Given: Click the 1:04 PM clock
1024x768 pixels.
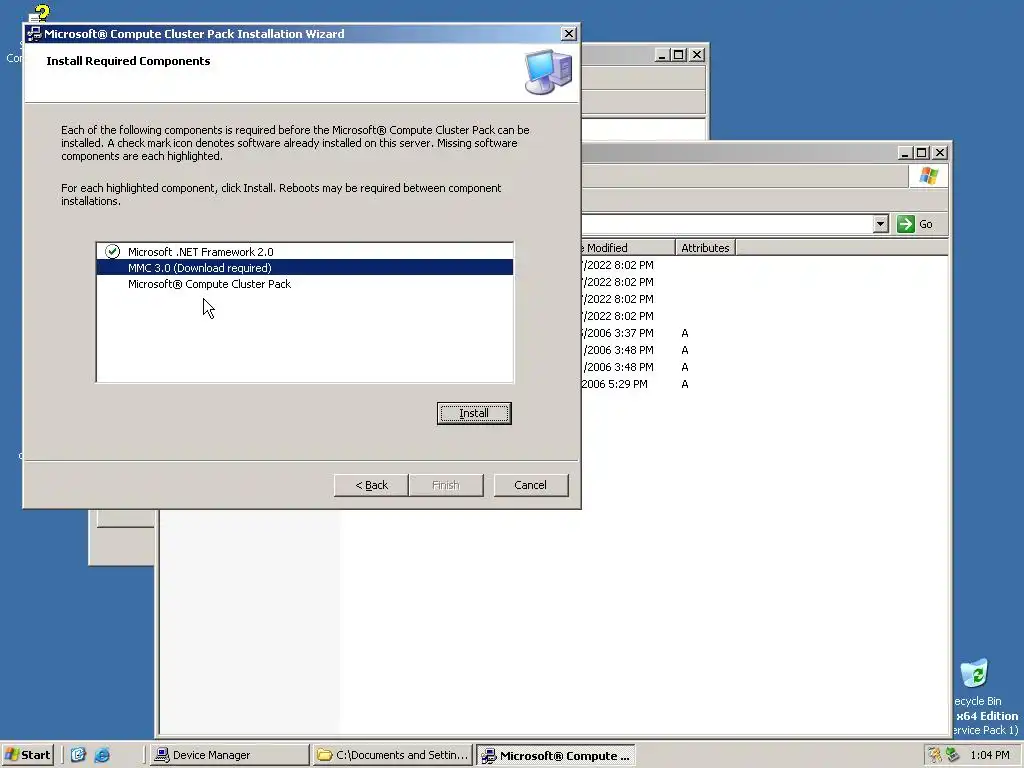Looking at the screenshot, I should tap(990, 755).
